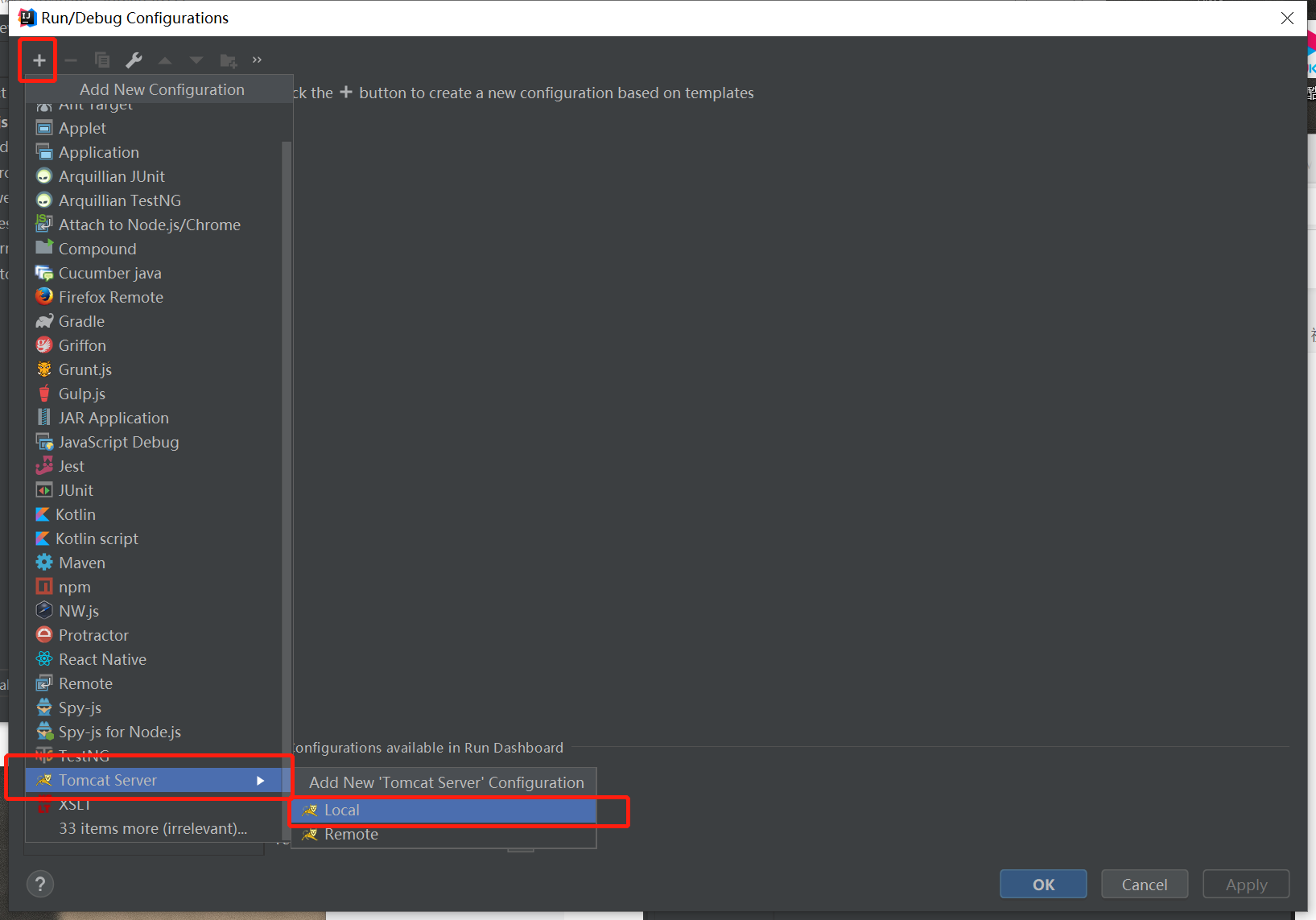Select React Native label in list
This screenshot has height=920, width=1316.
[x=102, y=659]
